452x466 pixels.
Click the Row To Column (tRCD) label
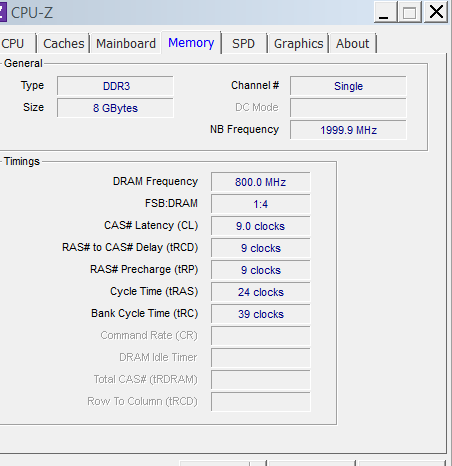(x=142, y=402)
